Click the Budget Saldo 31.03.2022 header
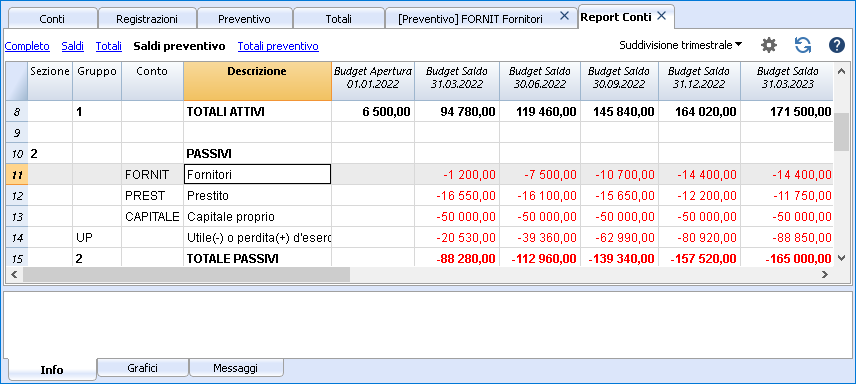 point(457,81)
